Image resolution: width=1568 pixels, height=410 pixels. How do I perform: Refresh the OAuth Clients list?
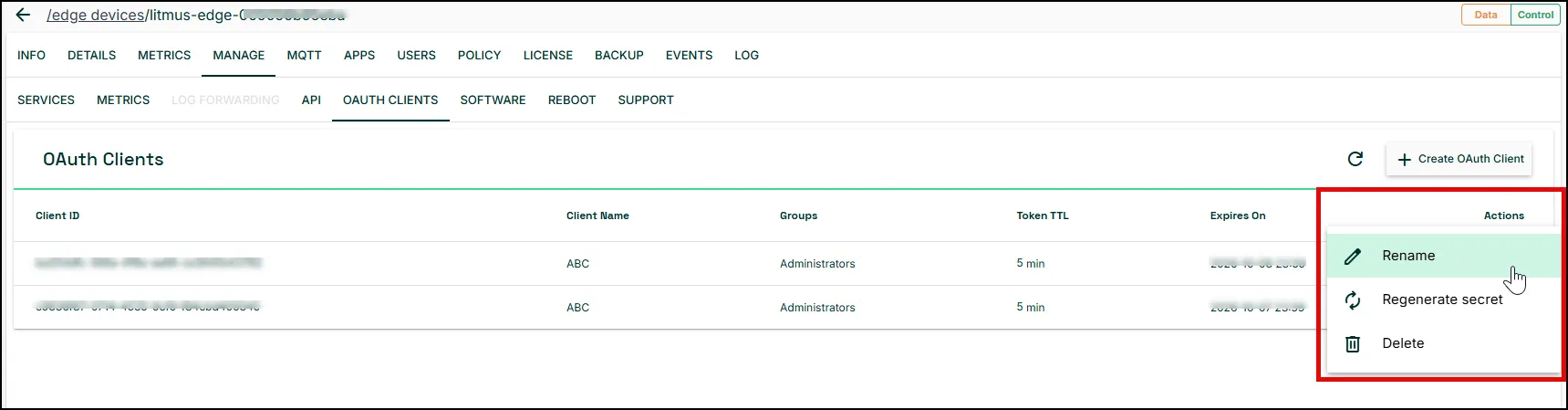[1355, 159]
